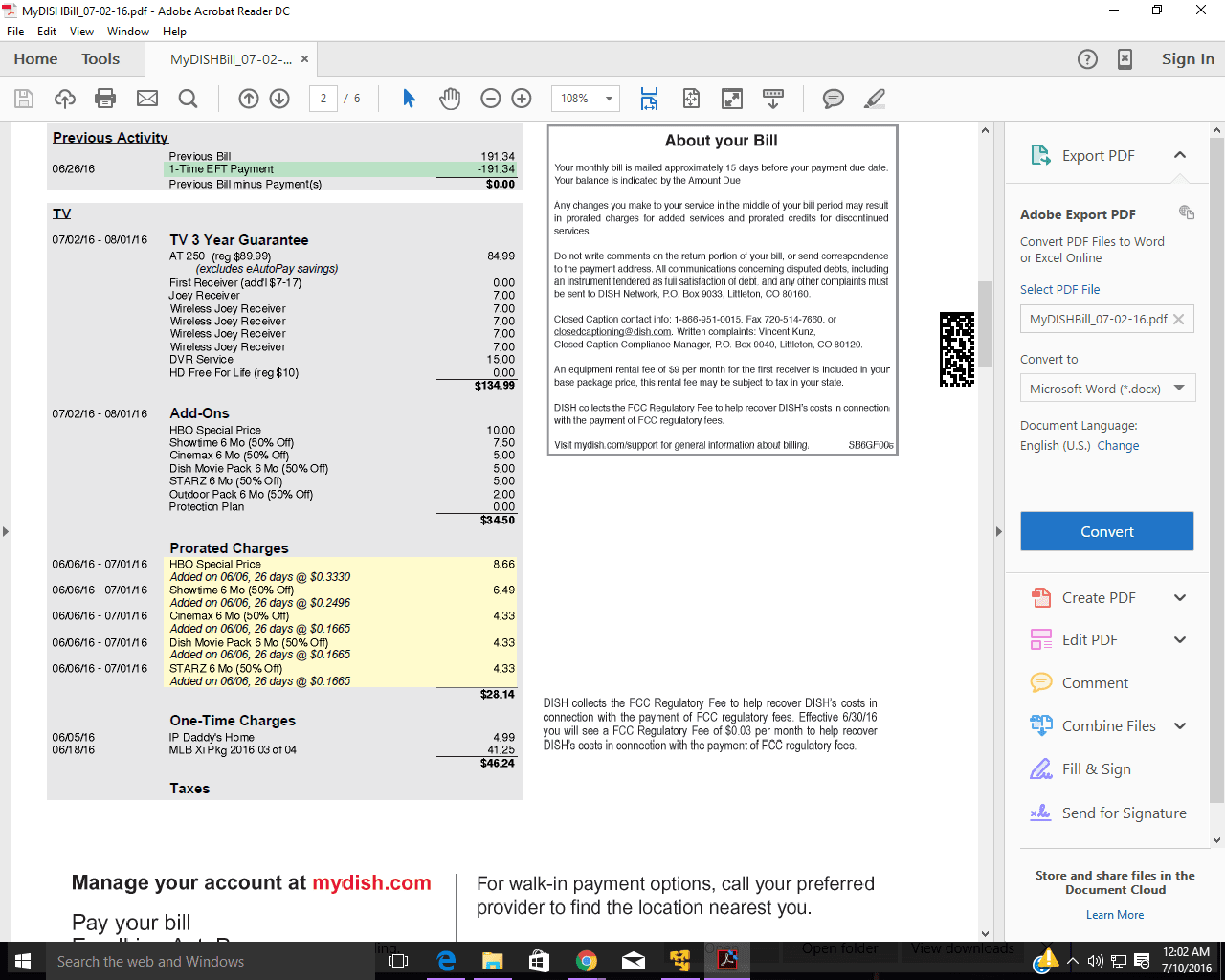Viewport: 1225px width, 980px height.
Task: Open Task View on taskbar
Action: (x=399, y=961)
